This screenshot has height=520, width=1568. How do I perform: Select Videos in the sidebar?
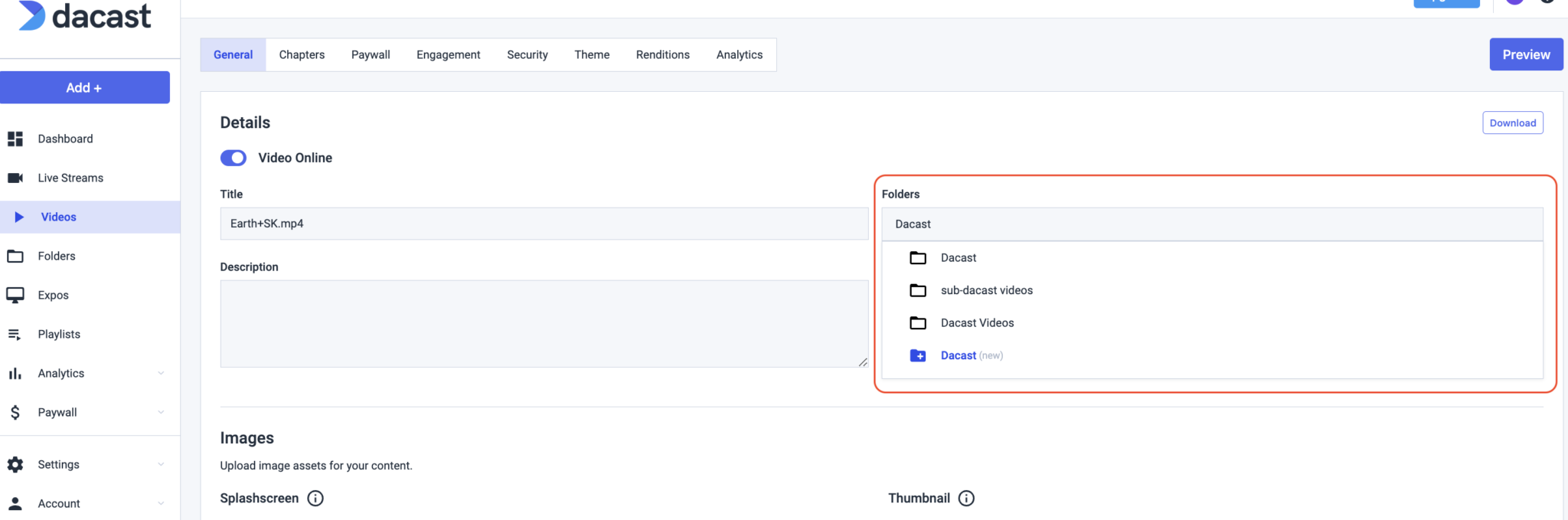click(90, 217)
